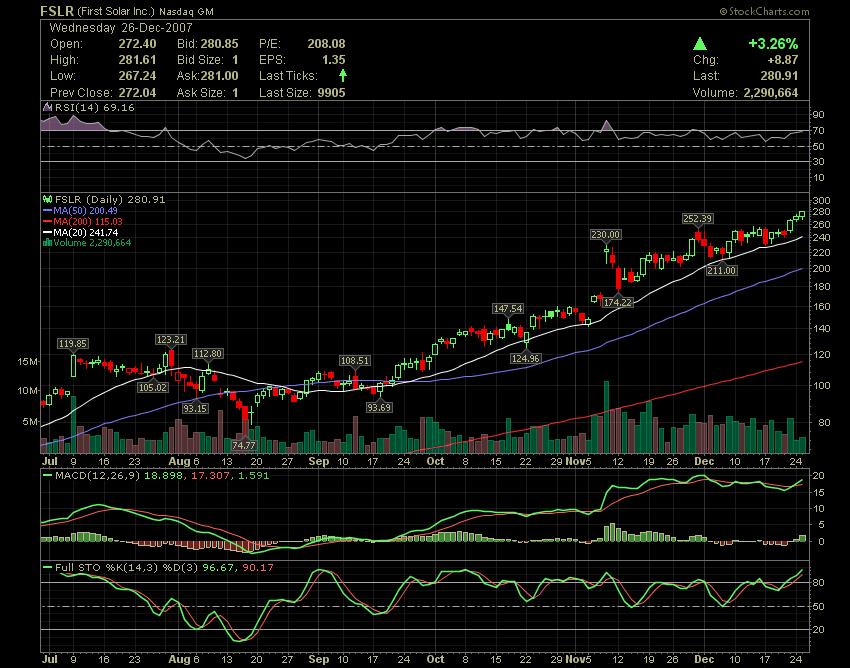Click the RSI(14) 69.16 label
This screenshot has width=850, height=668.
tap(95, 107)
